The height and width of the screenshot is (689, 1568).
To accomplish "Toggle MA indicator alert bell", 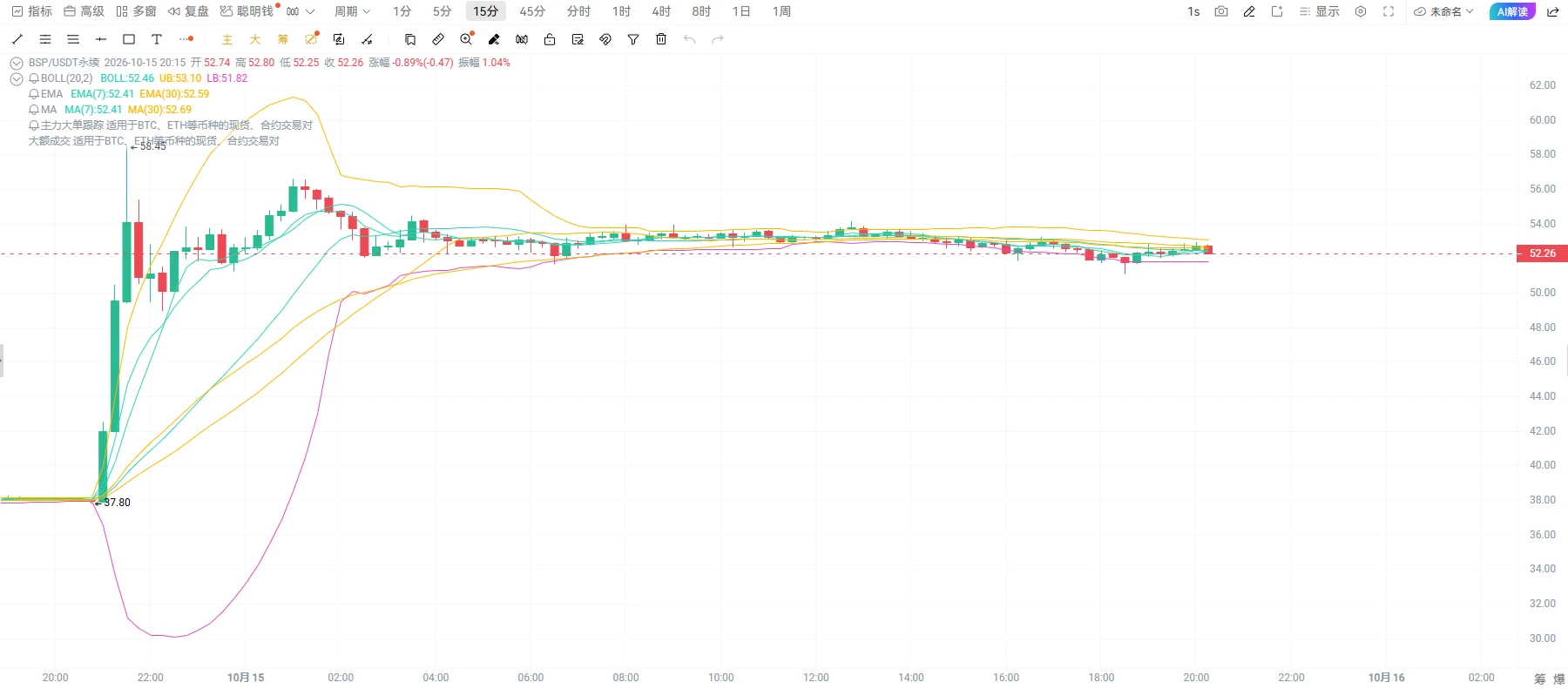I will pos(34,110).
